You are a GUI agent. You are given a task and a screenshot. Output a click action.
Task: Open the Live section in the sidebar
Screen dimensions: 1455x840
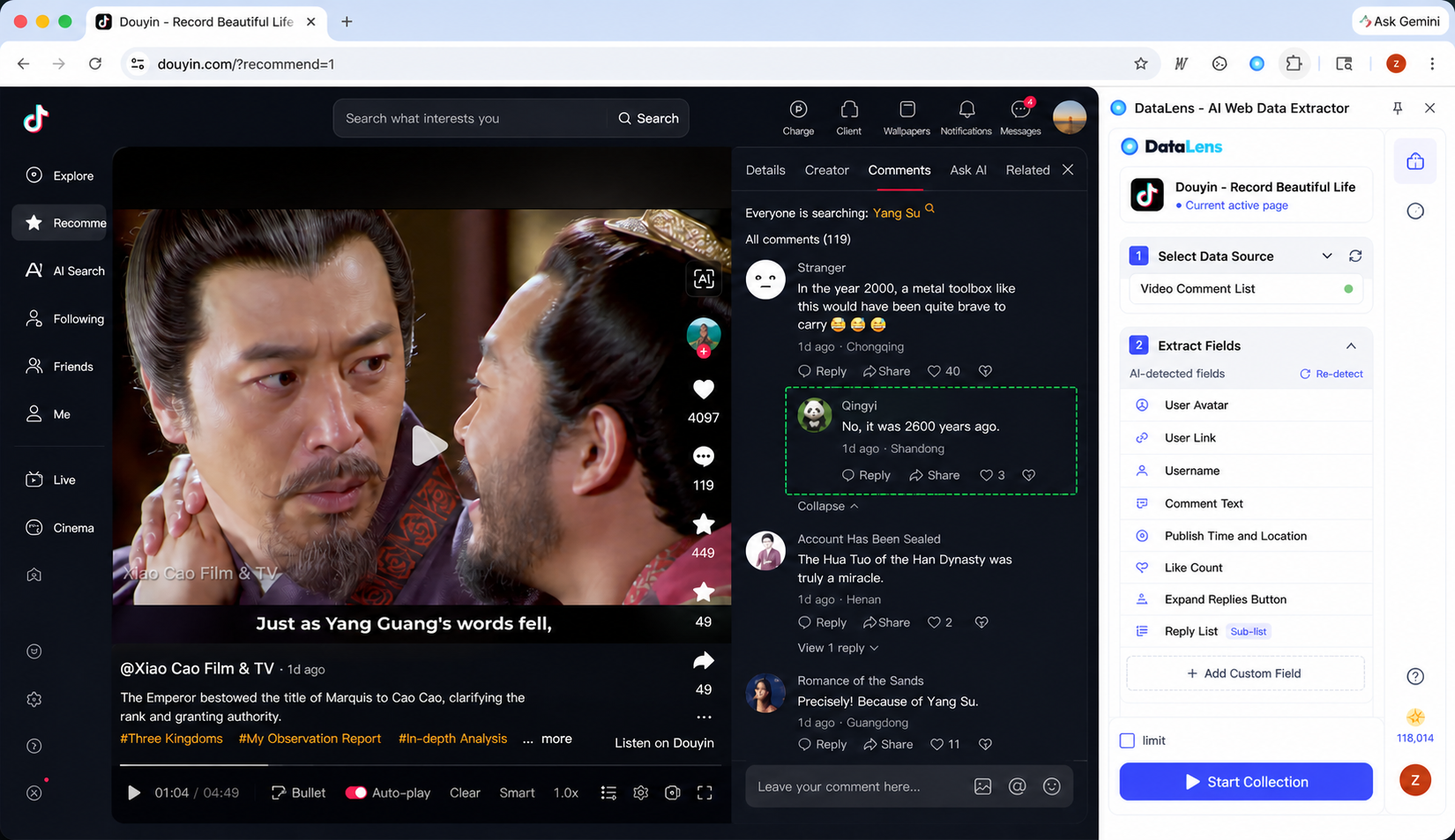click(x=51, y=479)
